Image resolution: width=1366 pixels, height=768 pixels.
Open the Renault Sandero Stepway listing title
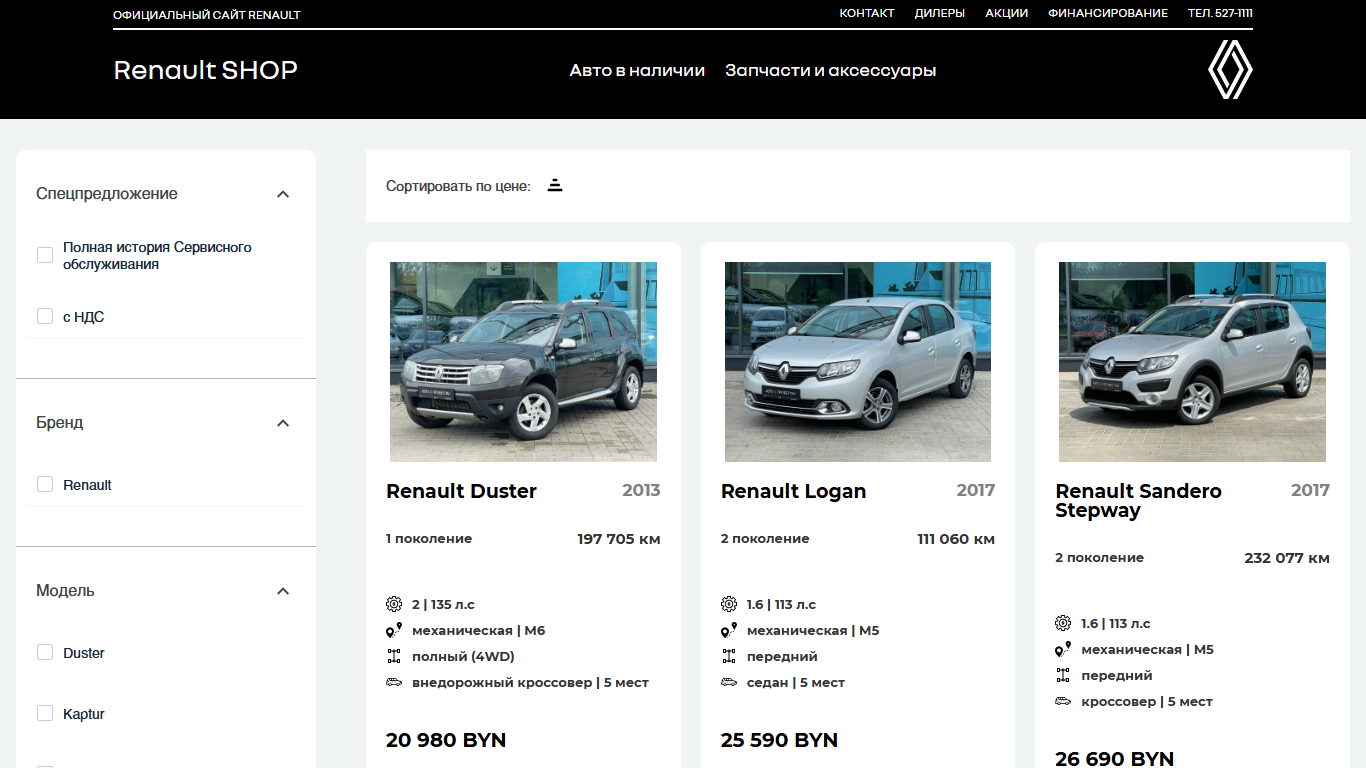(x=1138, y=500)
